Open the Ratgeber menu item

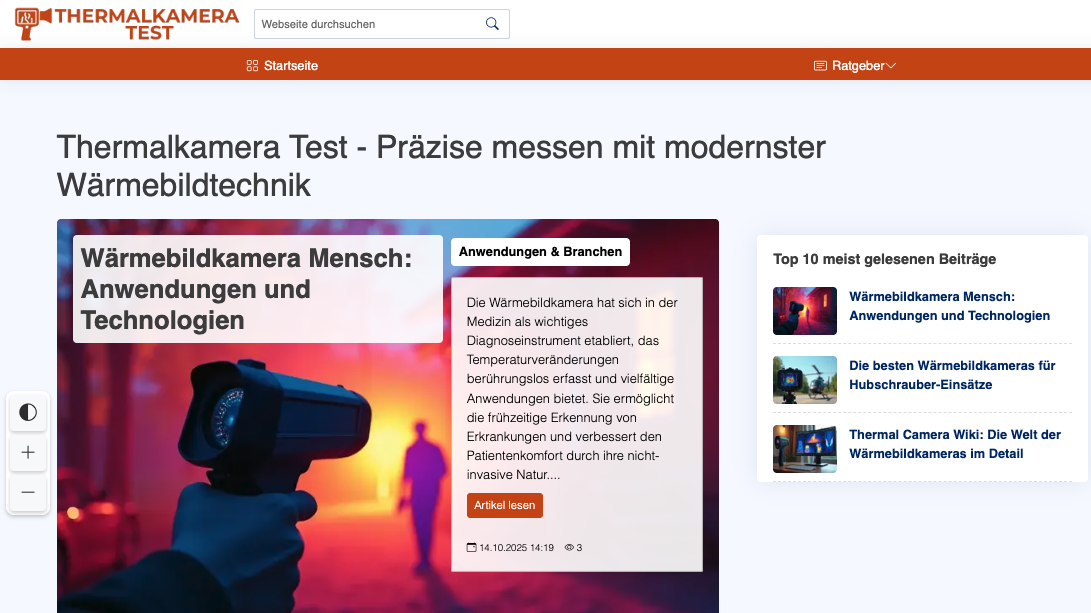click(x=857, y=66)
